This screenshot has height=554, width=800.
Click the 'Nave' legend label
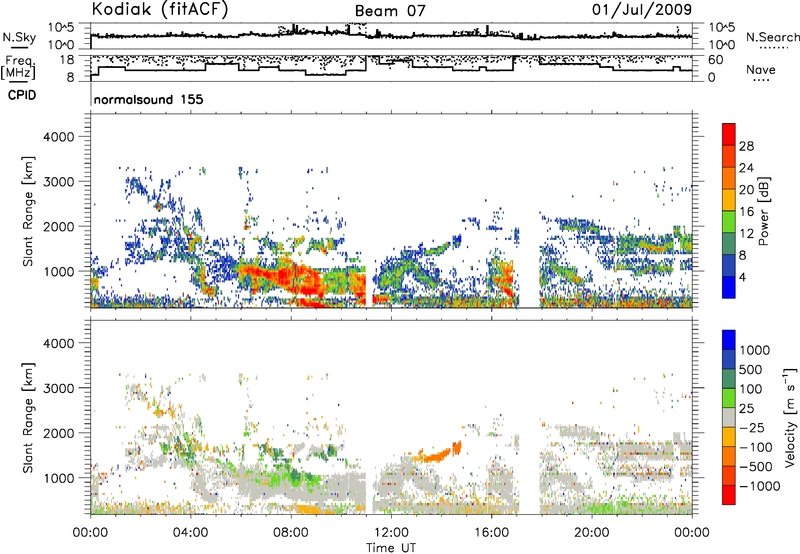coord(761,70)
